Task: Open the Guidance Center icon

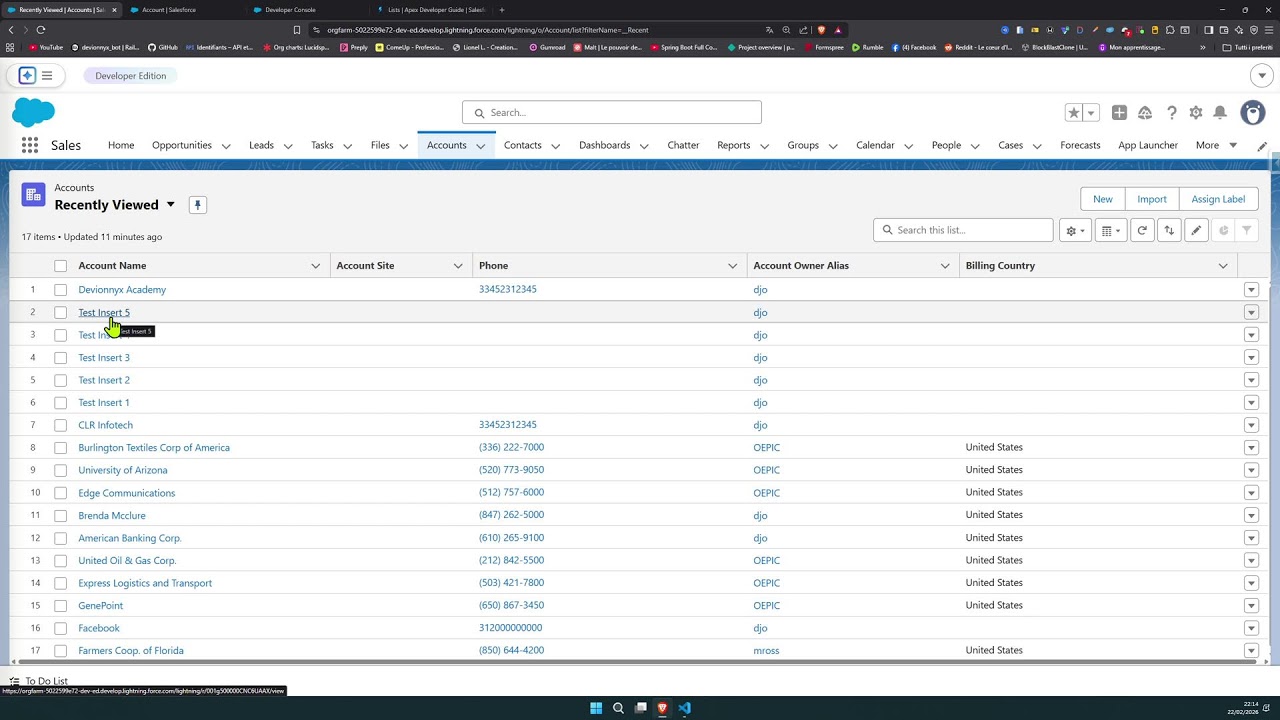Action: point(1145,113)
